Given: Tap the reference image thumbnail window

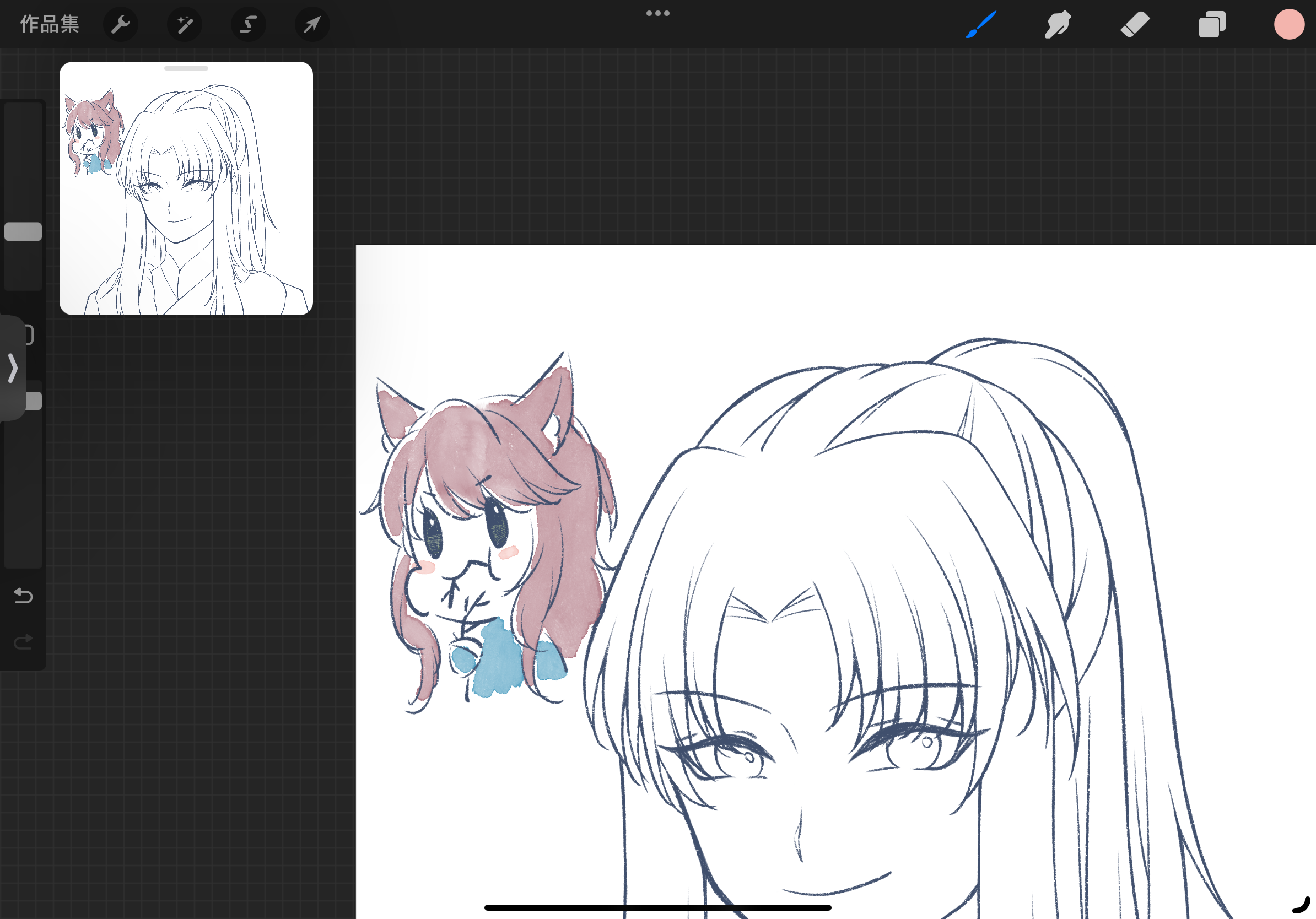Looking at the screenshot, I should (x=186, y=188).
